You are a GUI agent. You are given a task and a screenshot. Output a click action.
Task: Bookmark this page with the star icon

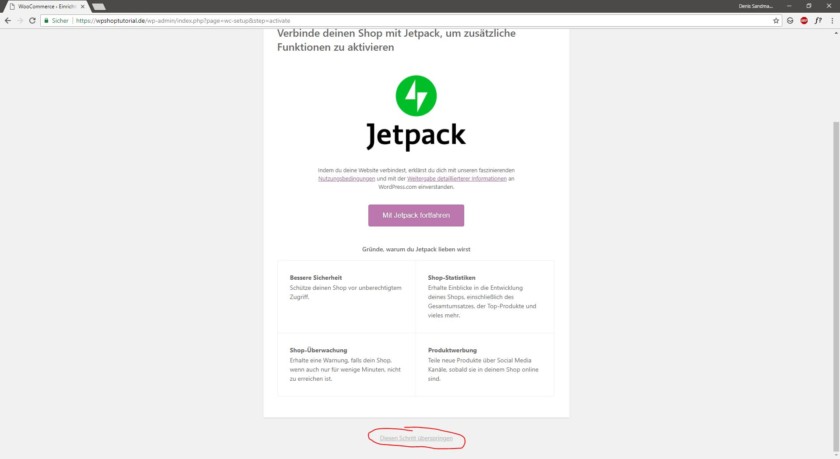[x=775, y=20]
